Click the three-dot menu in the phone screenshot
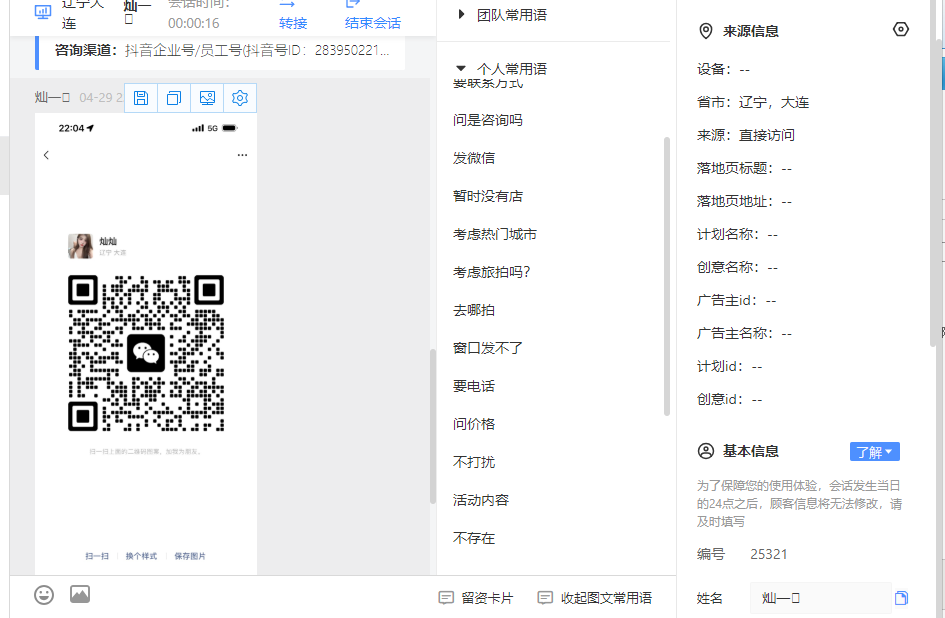945x618 pixels. point(242,155)
